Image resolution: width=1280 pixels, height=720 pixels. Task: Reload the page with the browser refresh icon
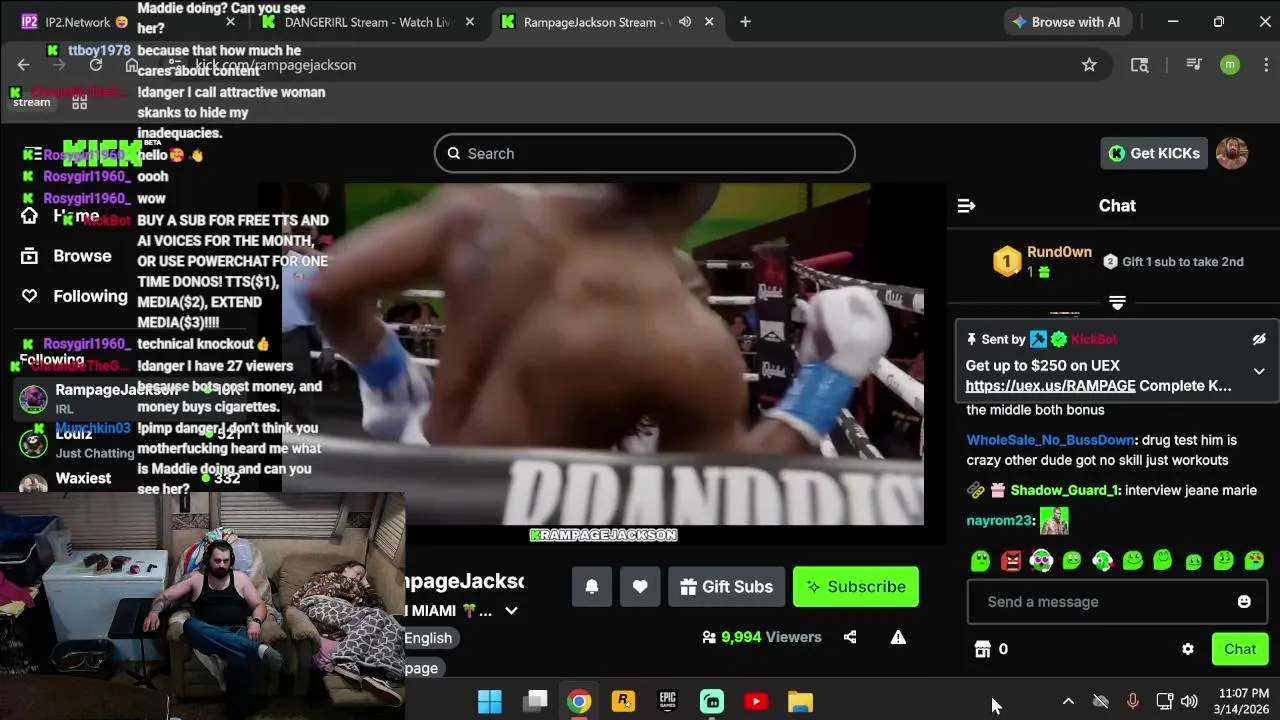pos(96,65)
